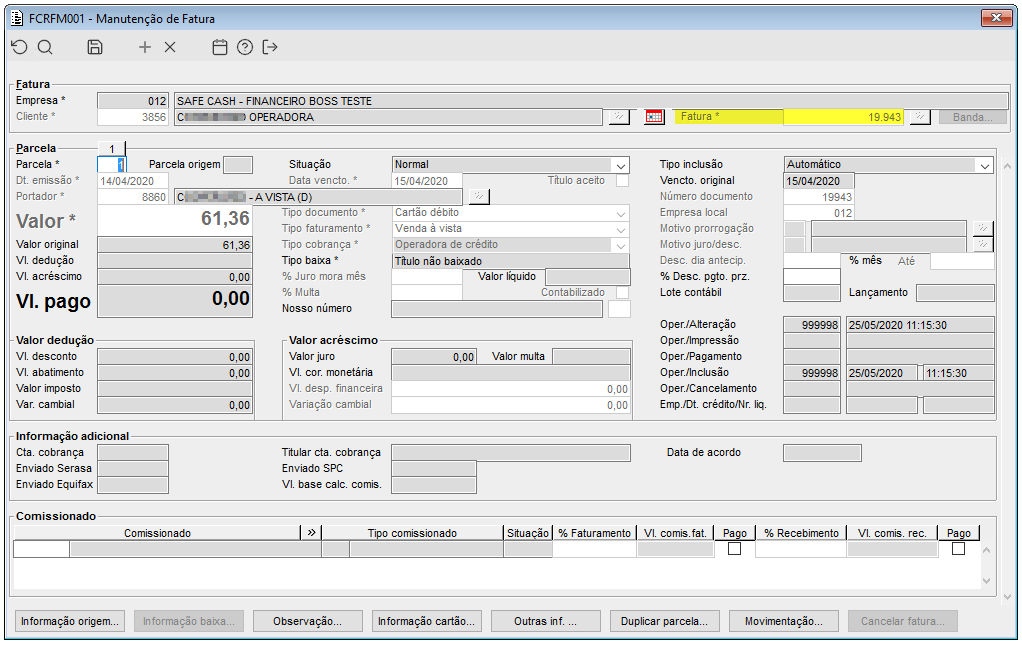Add a new record with the plus icon
This screenshot has height=646, width=1022.
(145, 47)
